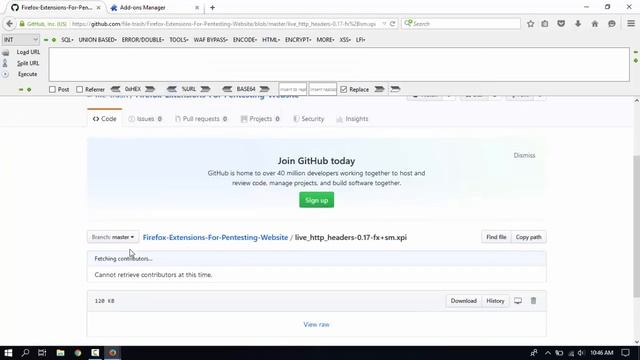Open the Firefox downloads arrow icon
The height and width of the screenshot is (360, 640).
pos(578,24)
